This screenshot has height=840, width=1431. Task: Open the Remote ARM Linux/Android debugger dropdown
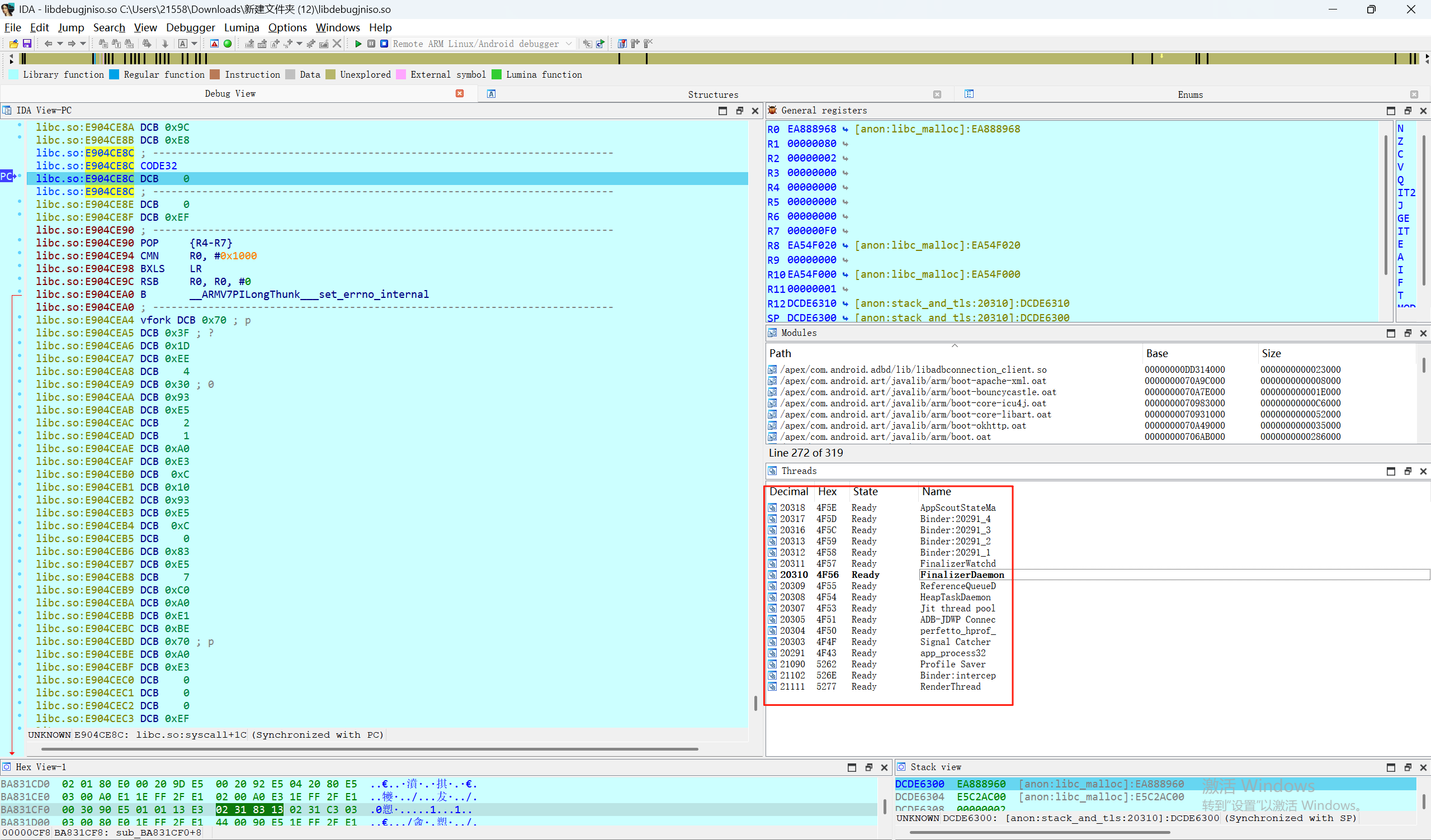pos(568,44)
